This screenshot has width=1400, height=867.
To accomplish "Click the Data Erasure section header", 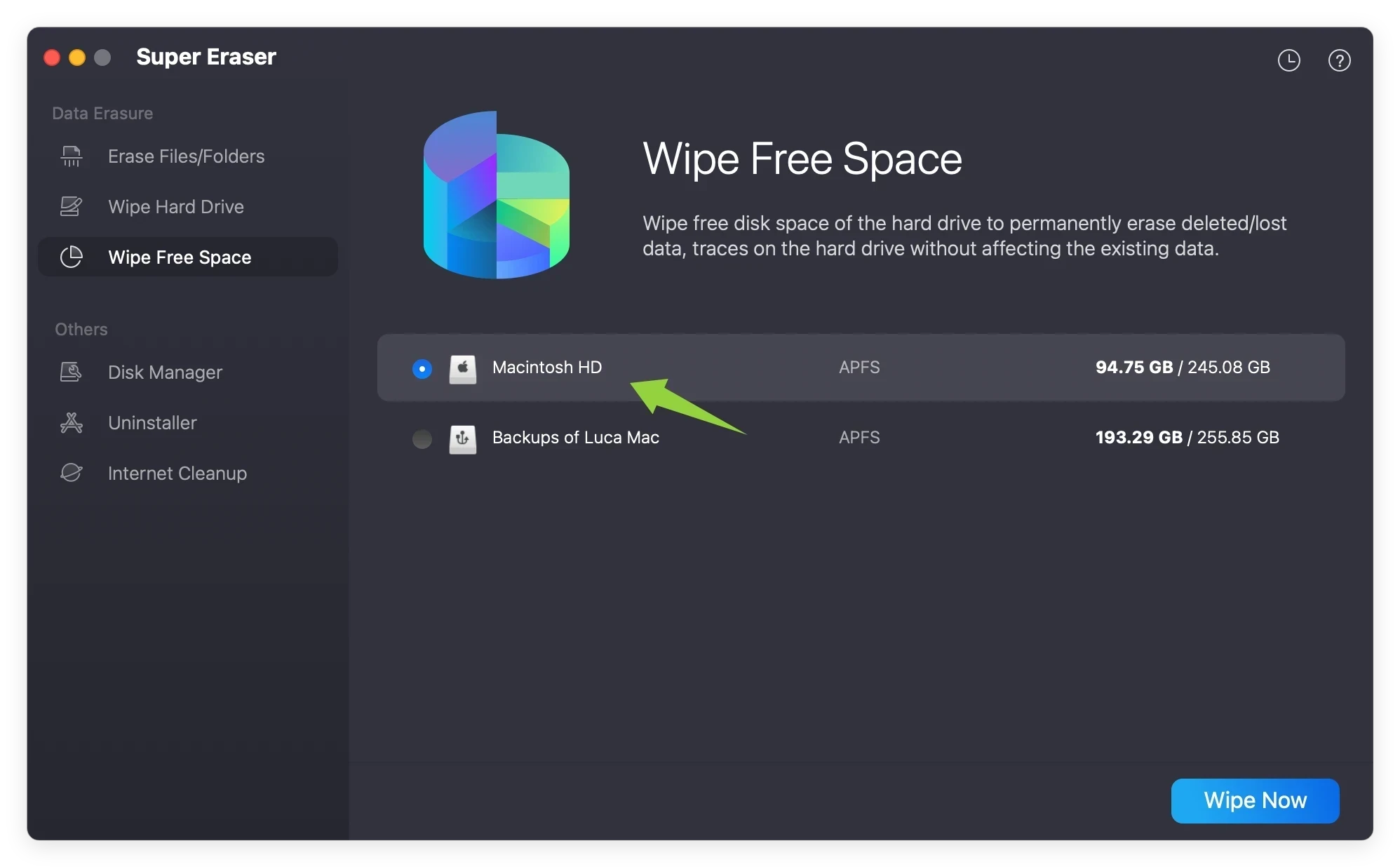I will pyautogui.click(x=102, y=113).
